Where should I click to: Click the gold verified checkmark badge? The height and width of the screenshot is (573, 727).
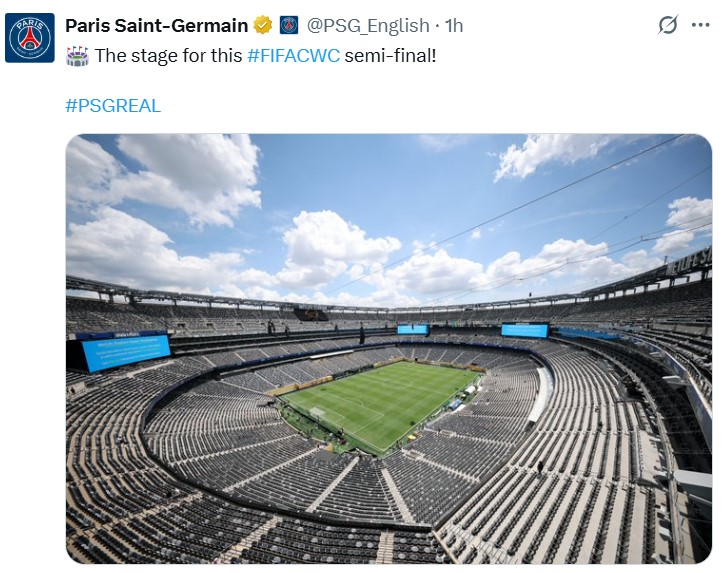262,25
